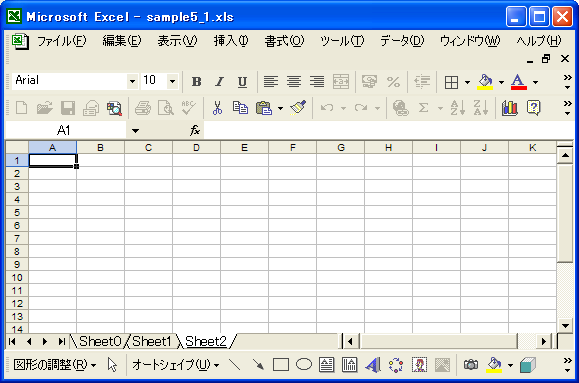579x383 pixels.
Task: Open the ツール(T) menu
Action: pos(342,41)
